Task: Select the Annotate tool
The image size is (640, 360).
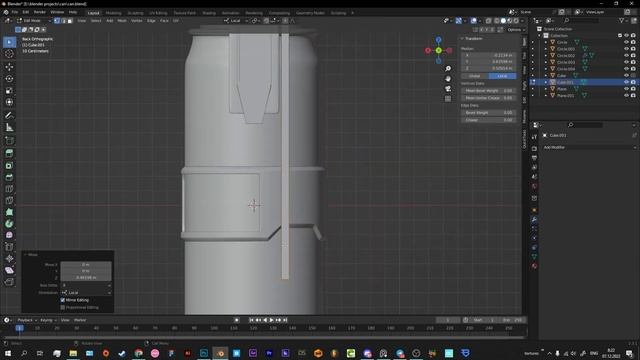Action: pos(9,116)
